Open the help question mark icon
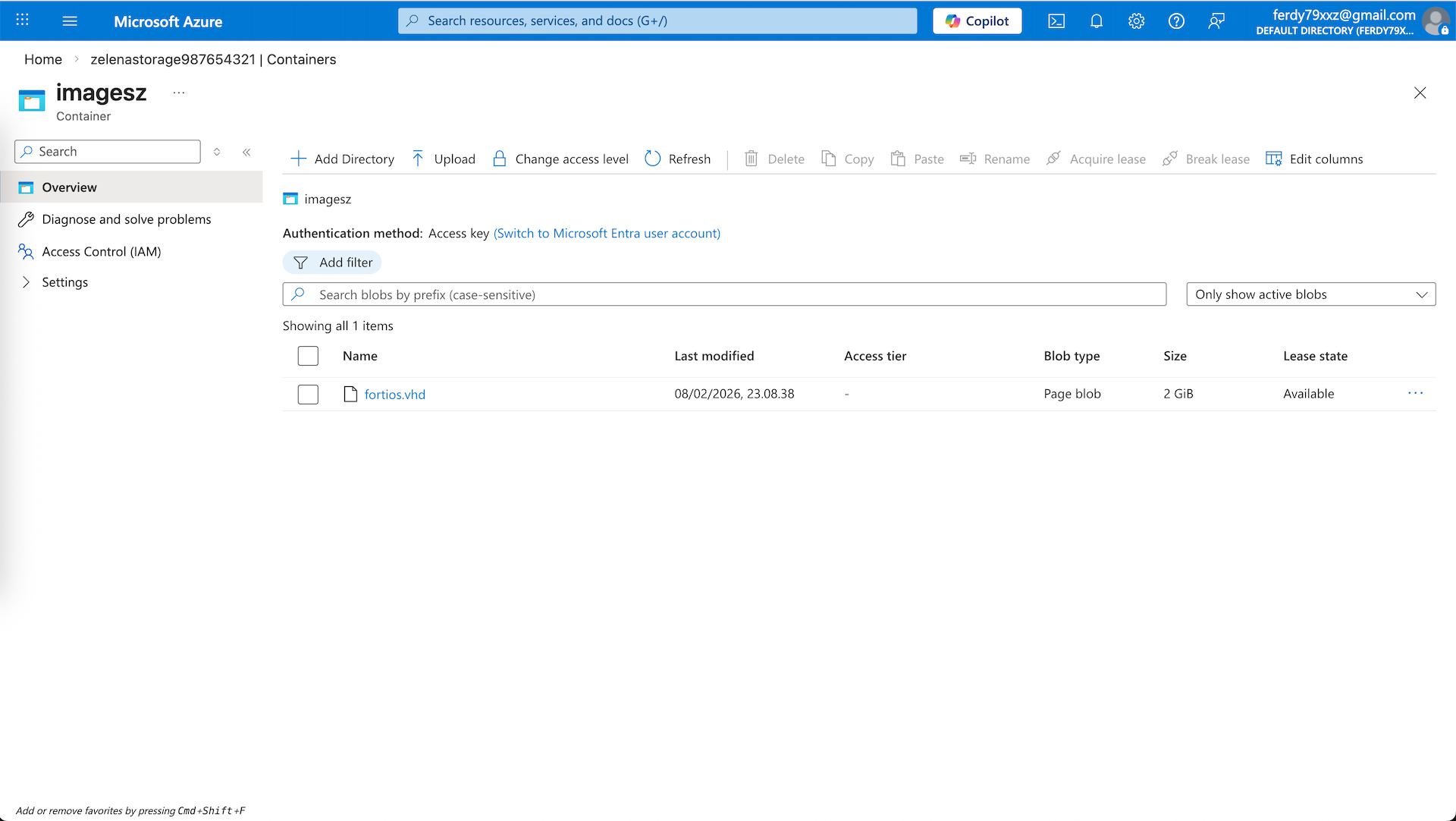This screenshot has height=821, width=1456. pyautogui.click(x=1176, y=21)
